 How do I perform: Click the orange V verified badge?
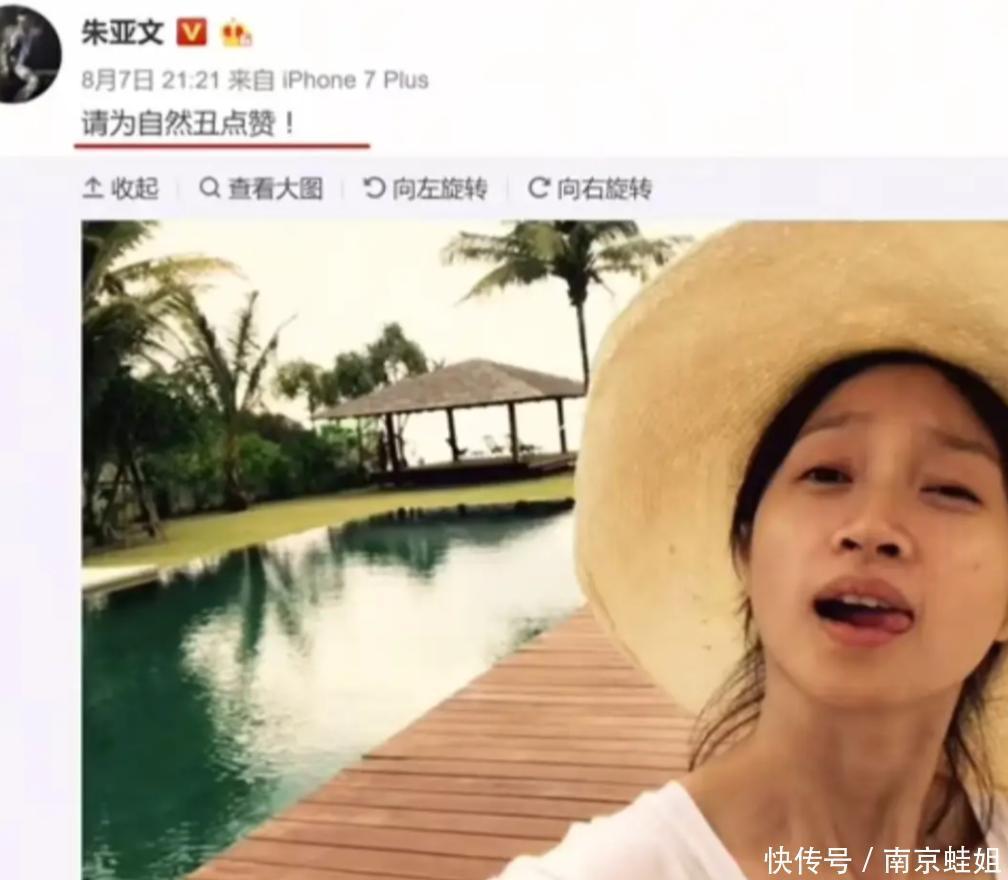[x=192, y=31]
